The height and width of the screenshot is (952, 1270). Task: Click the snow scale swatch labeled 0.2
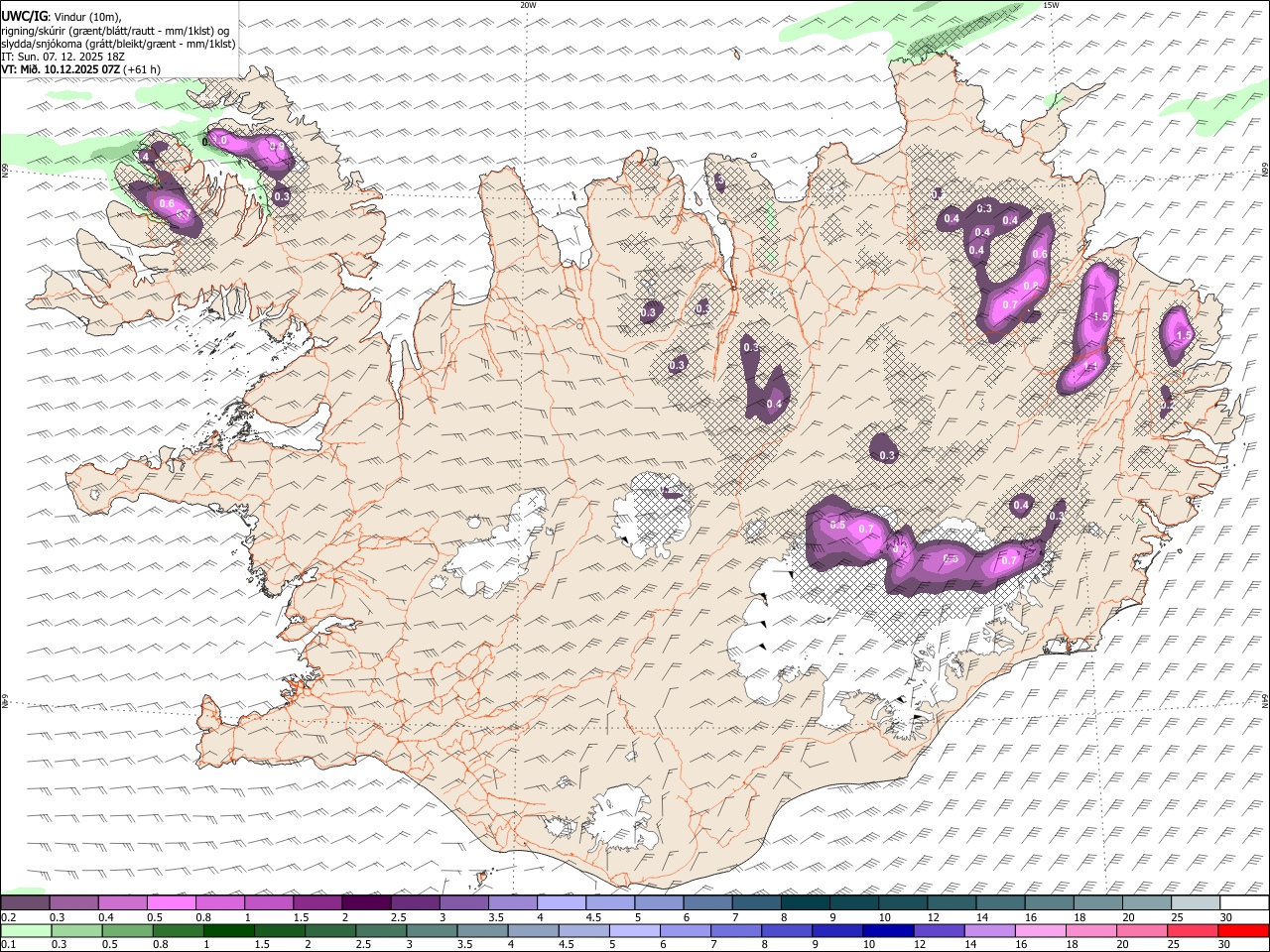tap(25, 902)
